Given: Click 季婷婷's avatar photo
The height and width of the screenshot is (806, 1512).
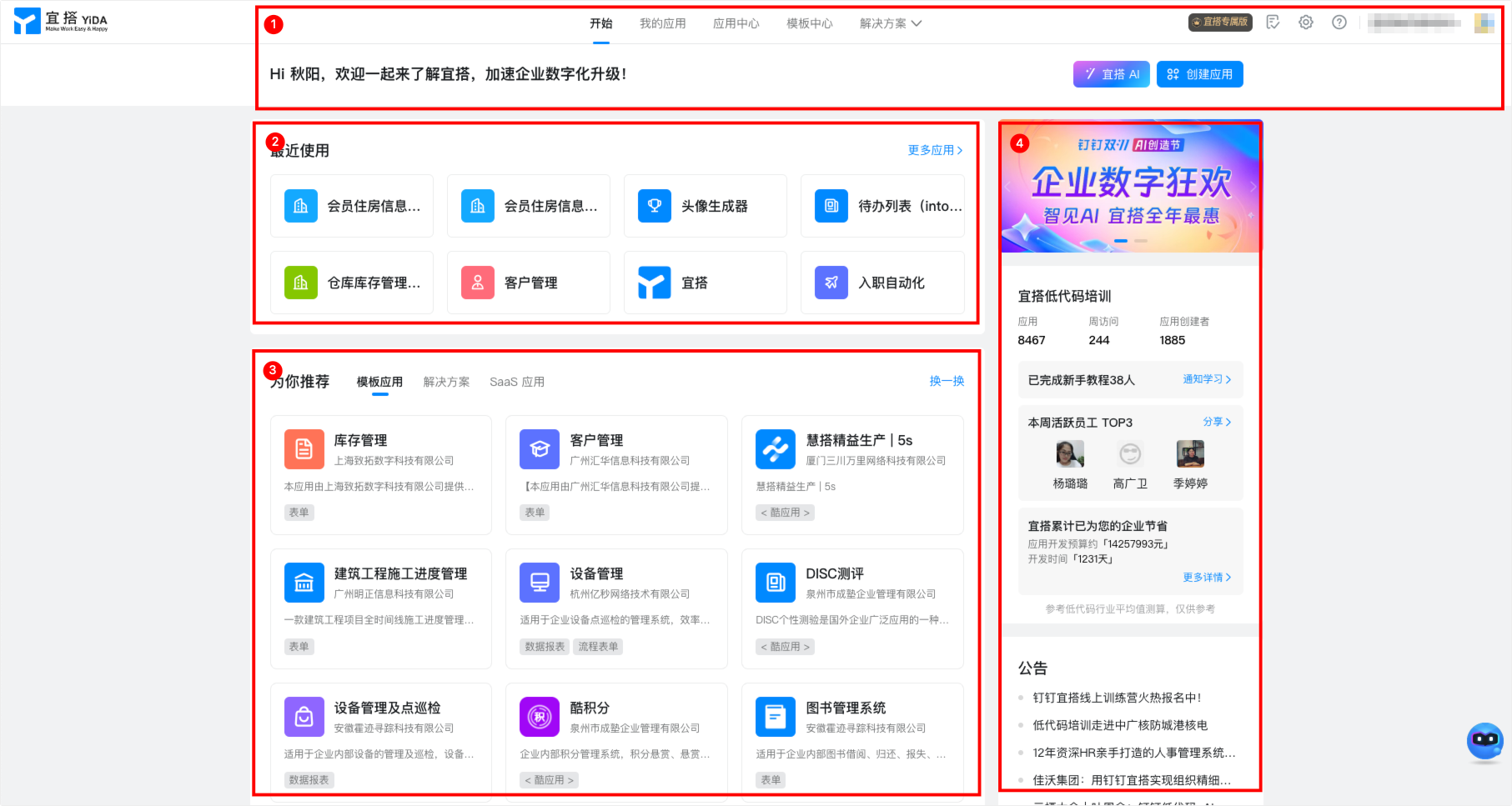Looking at the screenshot, I should pos(1190,454).
